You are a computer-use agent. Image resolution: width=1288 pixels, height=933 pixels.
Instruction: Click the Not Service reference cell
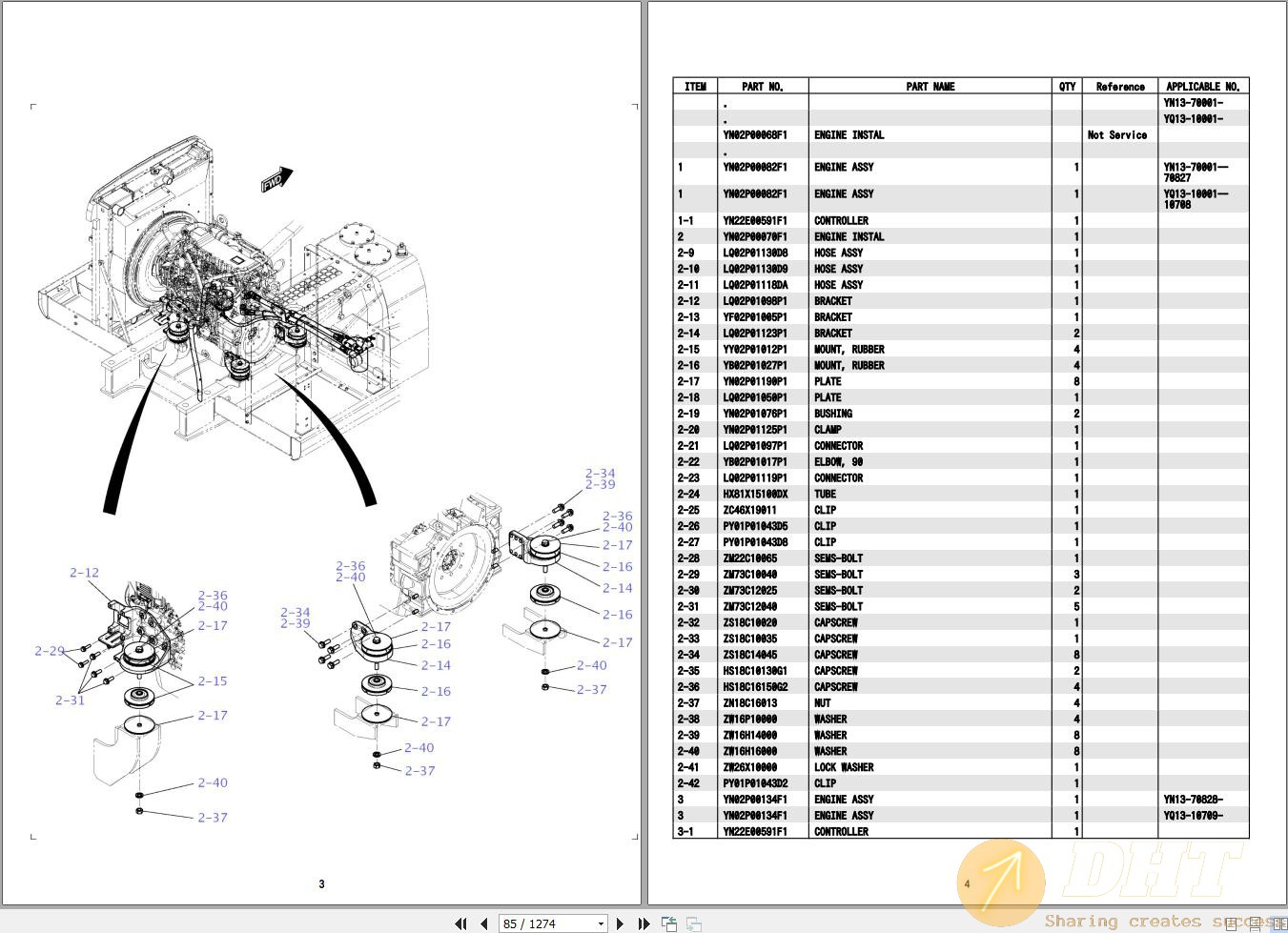(1117, 135)
